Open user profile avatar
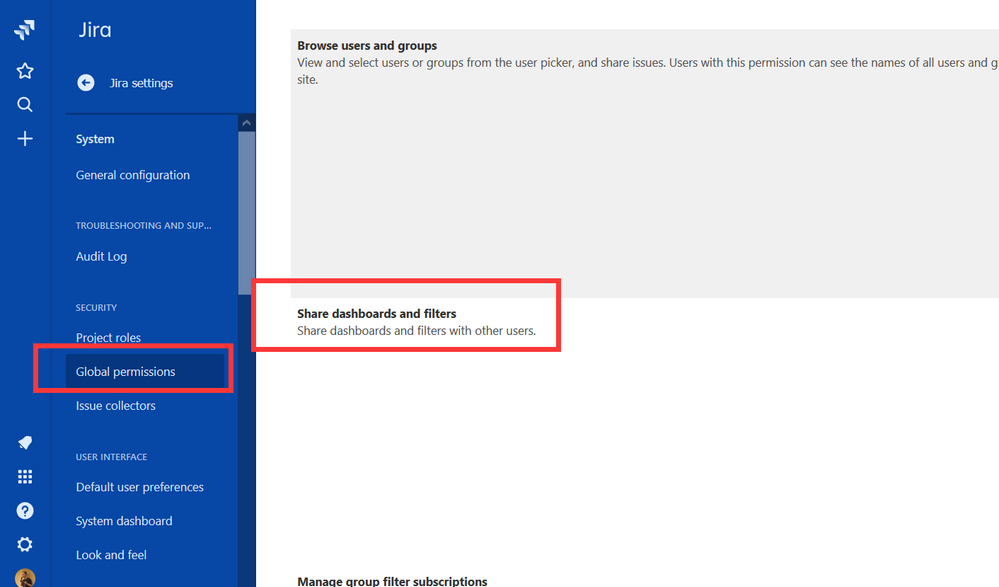This screenshot has height=587, width=999. pyautogui.click(x=25, y=578)
